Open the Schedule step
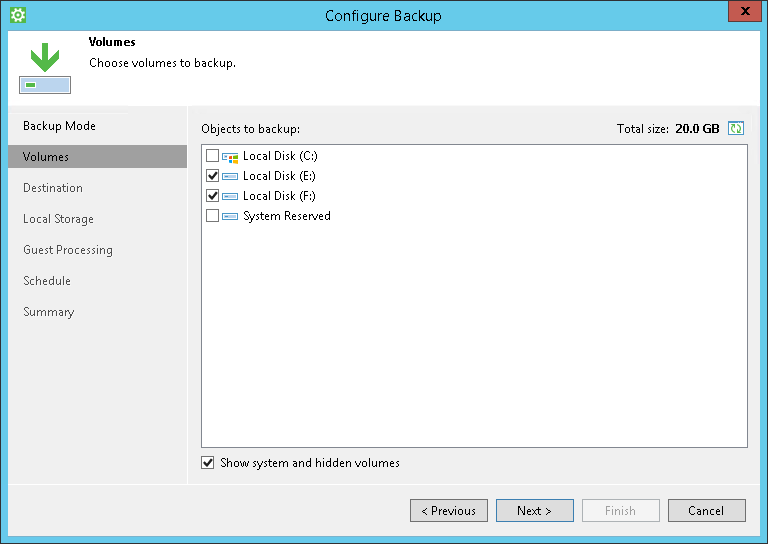 [47, 281]
